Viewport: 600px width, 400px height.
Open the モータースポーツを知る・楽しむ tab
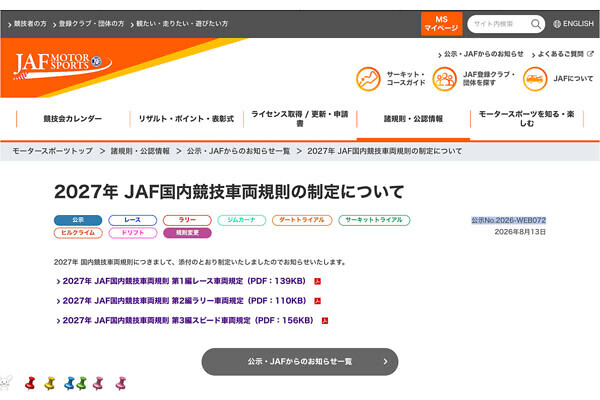pos(527,119)
